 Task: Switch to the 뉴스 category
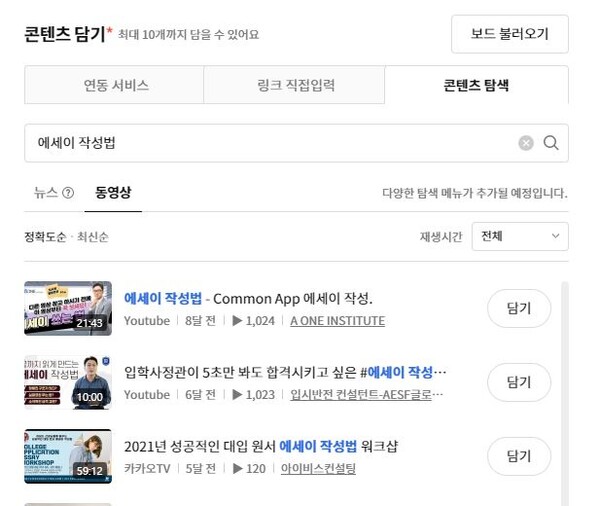46,193
